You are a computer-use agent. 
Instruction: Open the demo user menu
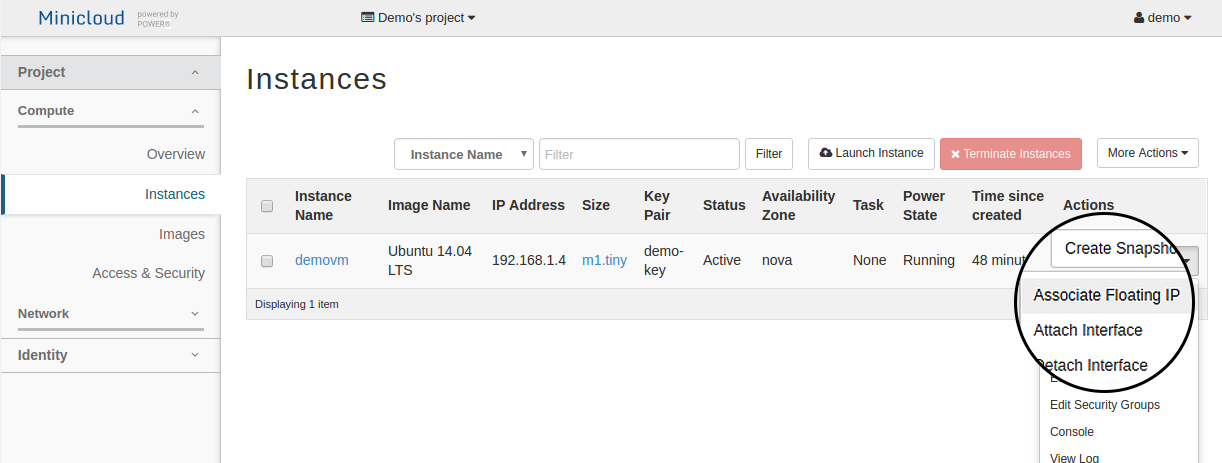tap(1162, 18)
